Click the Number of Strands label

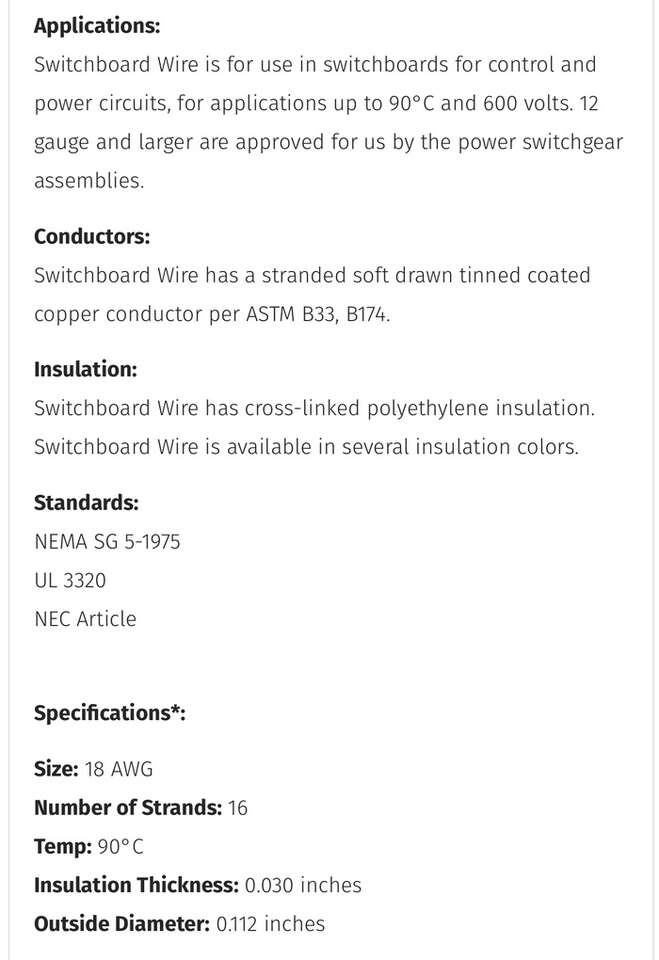coord(127,808)
